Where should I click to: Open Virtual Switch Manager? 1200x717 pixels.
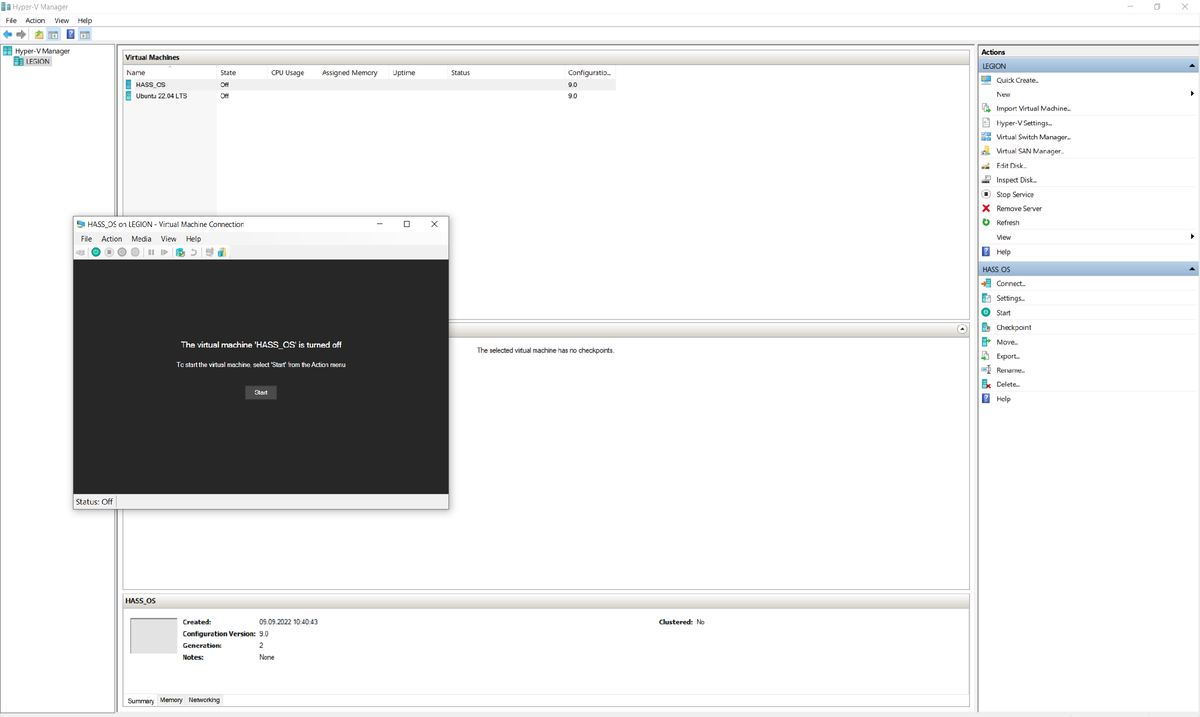[x=1033, y=137]
